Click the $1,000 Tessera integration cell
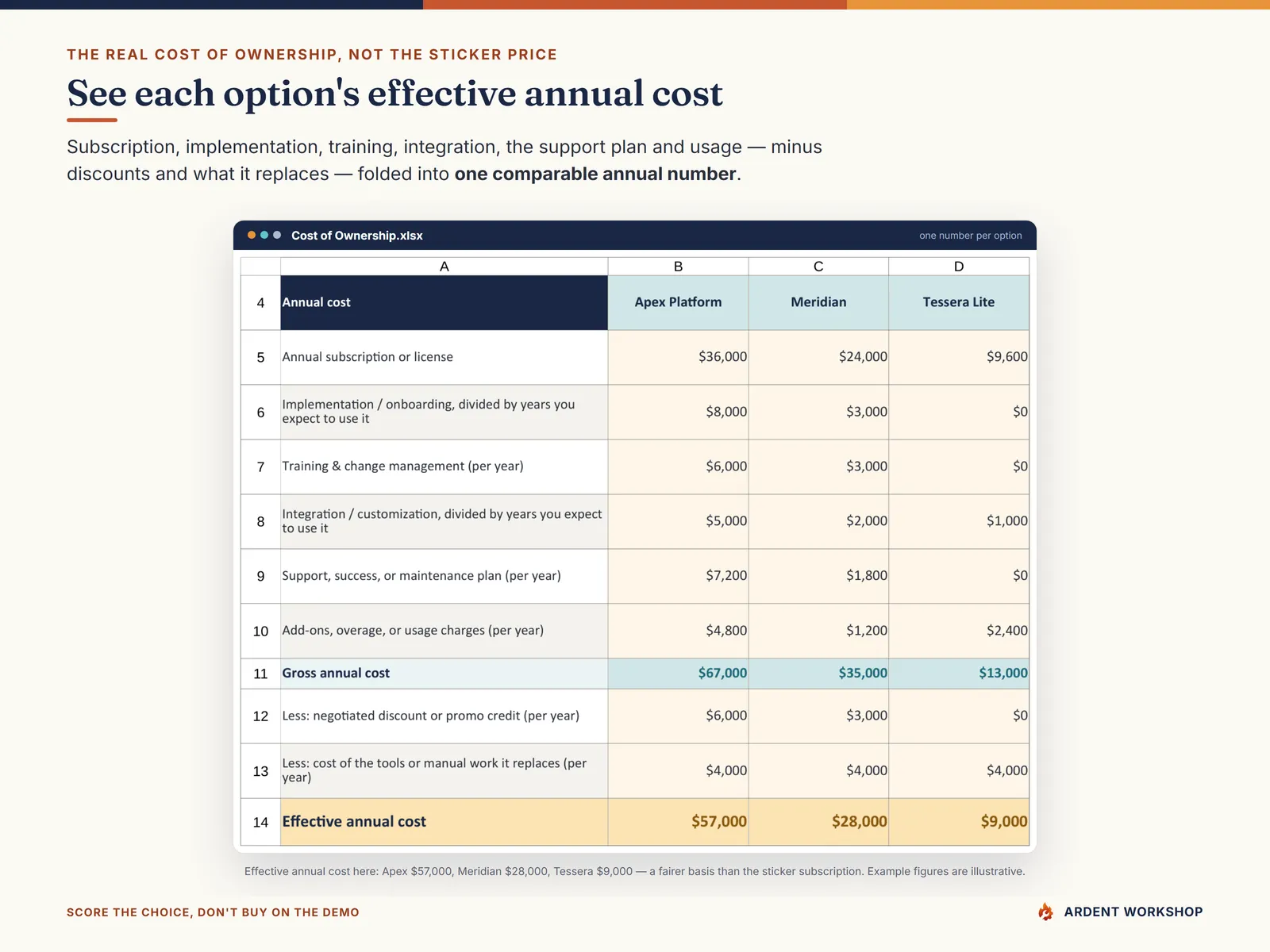Viewport: 1270px width, 952px height. coord(959,521)
